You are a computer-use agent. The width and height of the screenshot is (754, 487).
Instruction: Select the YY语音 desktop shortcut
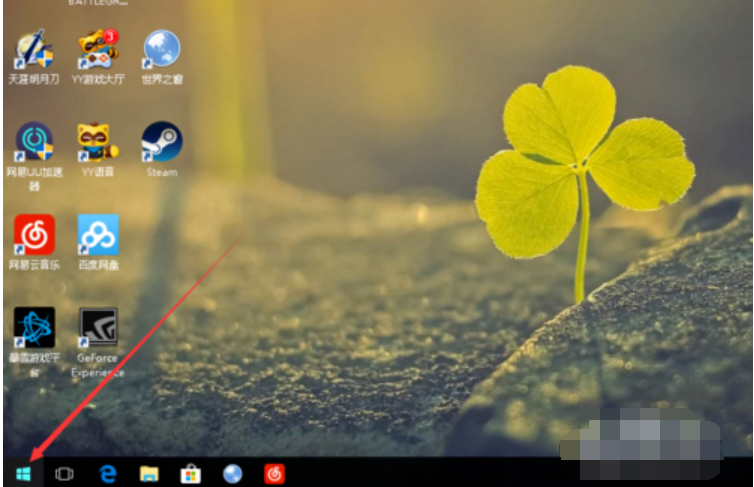[98, 143]
